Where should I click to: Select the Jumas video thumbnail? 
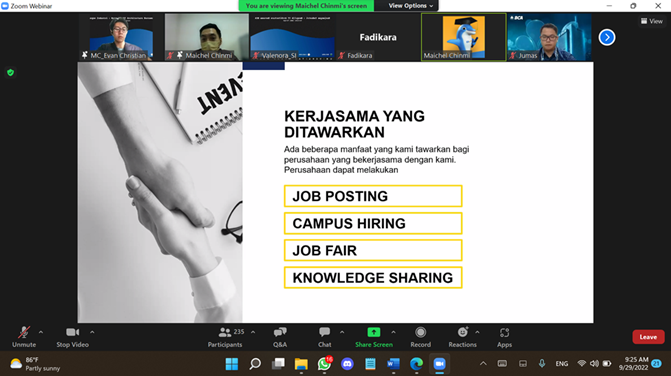tap(549, 37)
